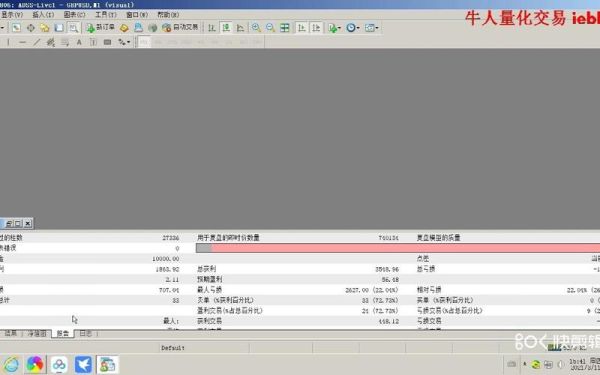Click the grey globe signals icon
Screen dimensions: 600x375
coord(152,28)
